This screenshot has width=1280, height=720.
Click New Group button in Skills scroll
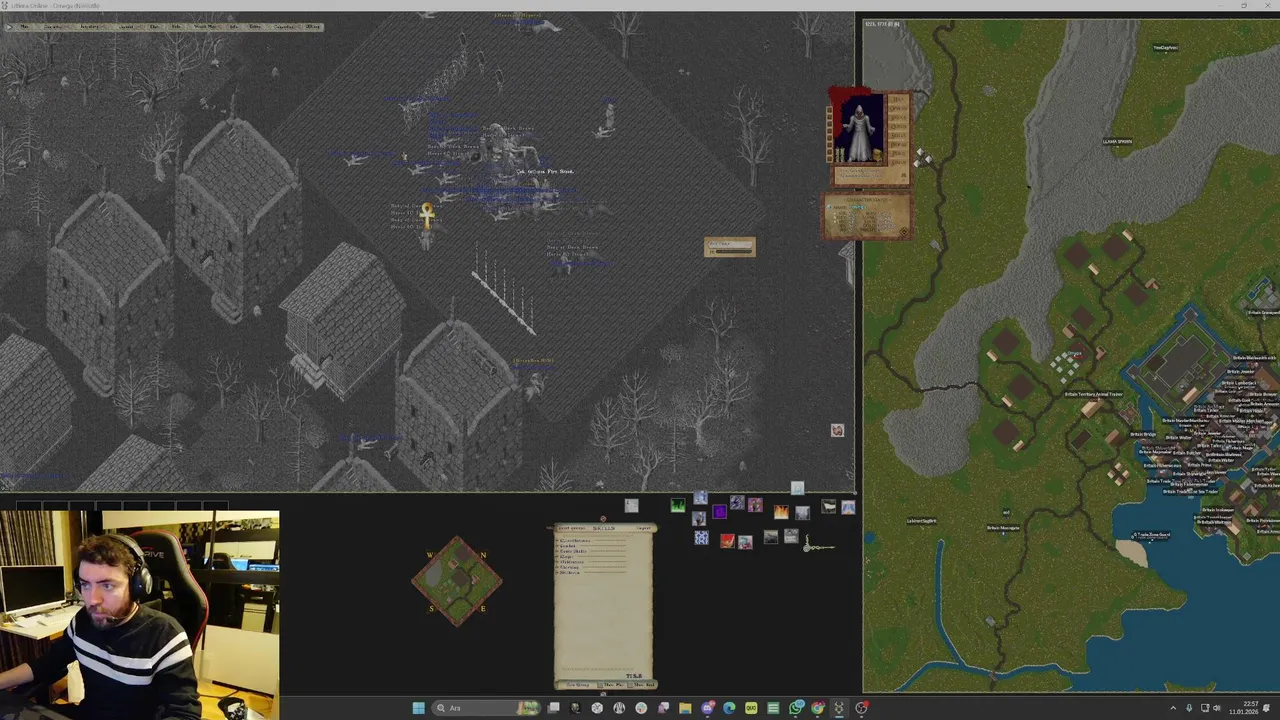tap(578, 684)
